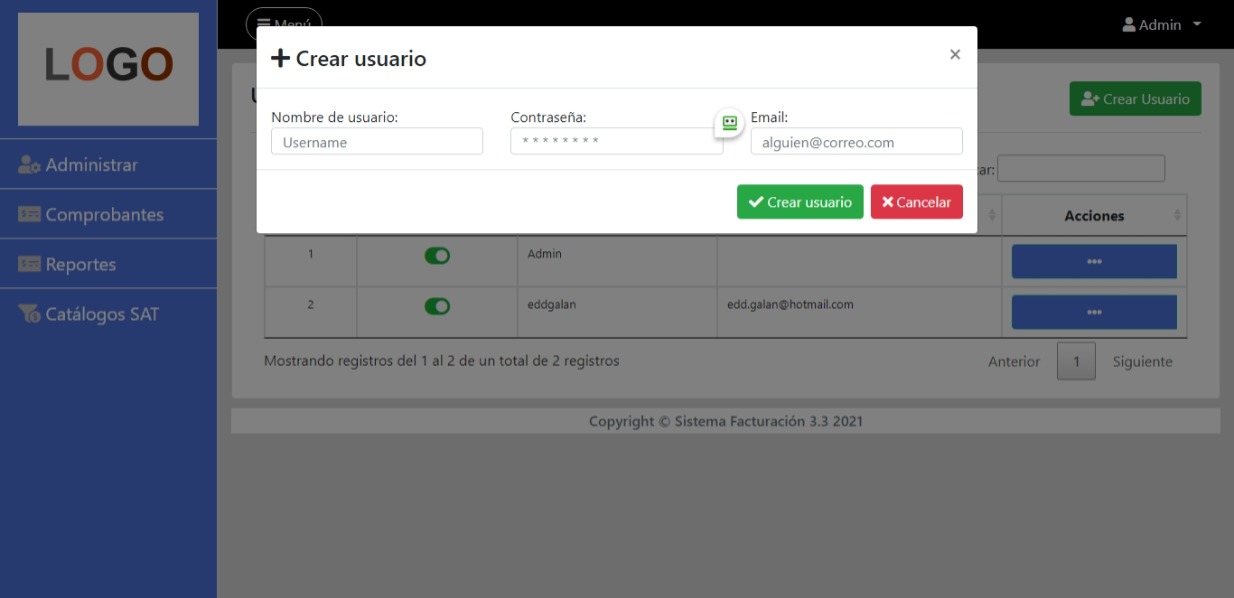Click the Catálogos SAT filter icon
The height and width of the screenshot is (598, 1234).
29,314
